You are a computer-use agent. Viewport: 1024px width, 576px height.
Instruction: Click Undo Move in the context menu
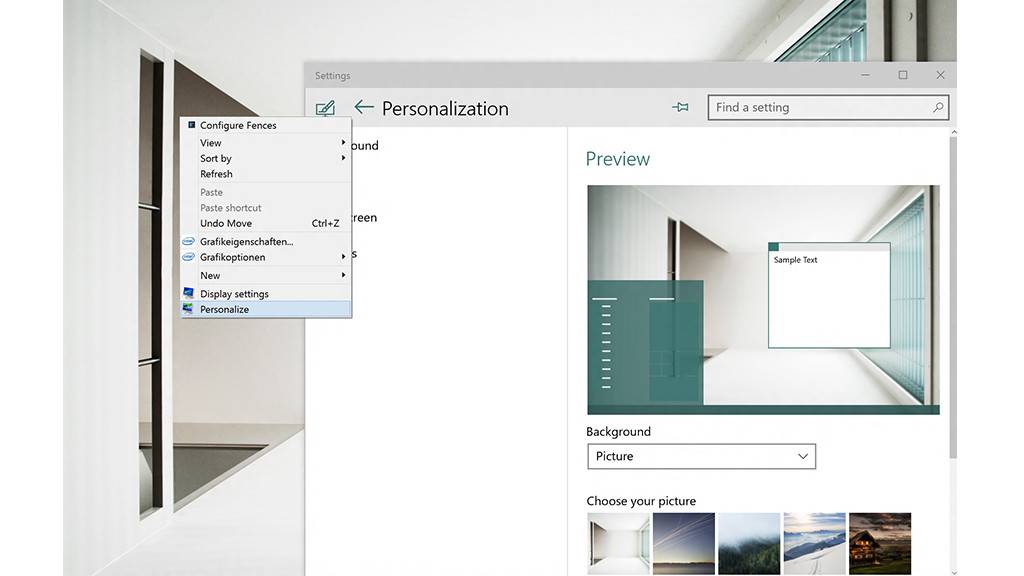pyautogui.click(x=226, y=223)
